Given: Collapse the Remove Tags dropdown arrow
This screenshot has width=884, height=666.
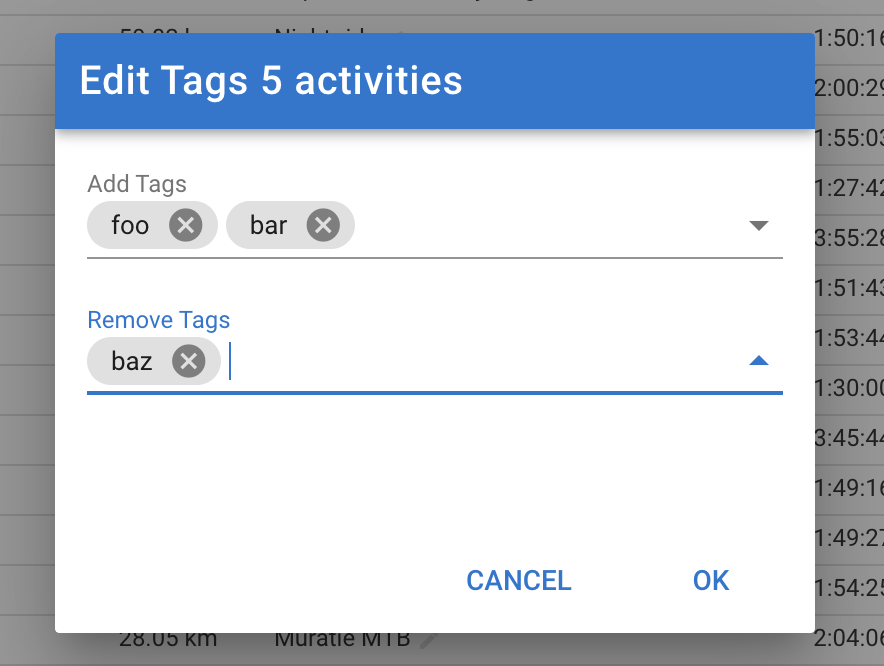Looking at the screenshot, I should pyautogui.click(x=759, y=360).
